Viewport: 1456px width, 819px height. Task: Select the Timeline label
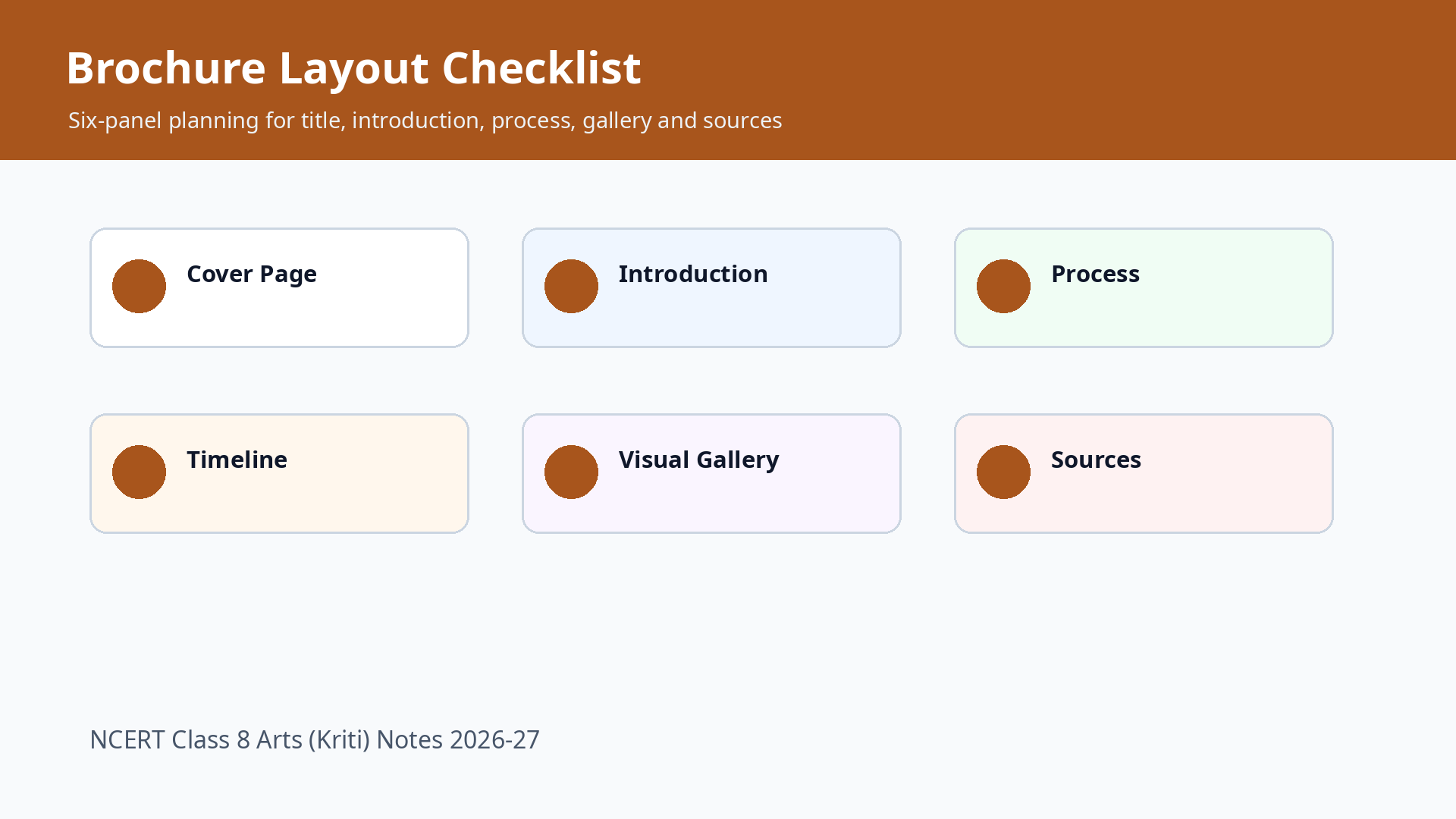point(237,460)
